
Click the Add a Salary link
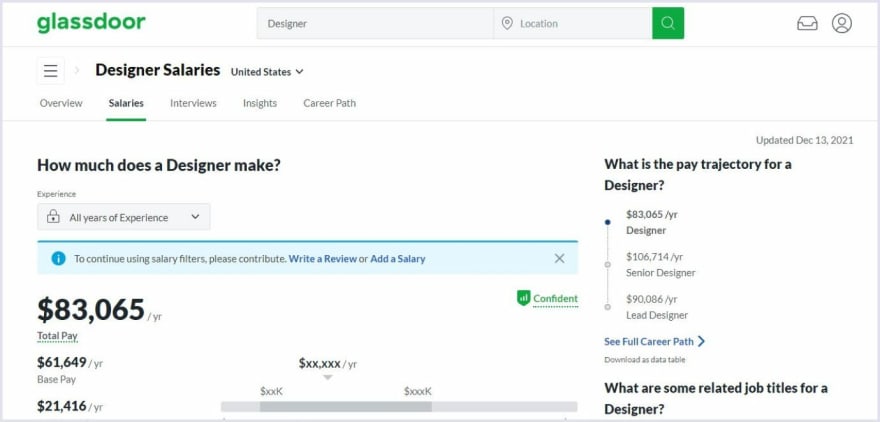coord(398,259)
